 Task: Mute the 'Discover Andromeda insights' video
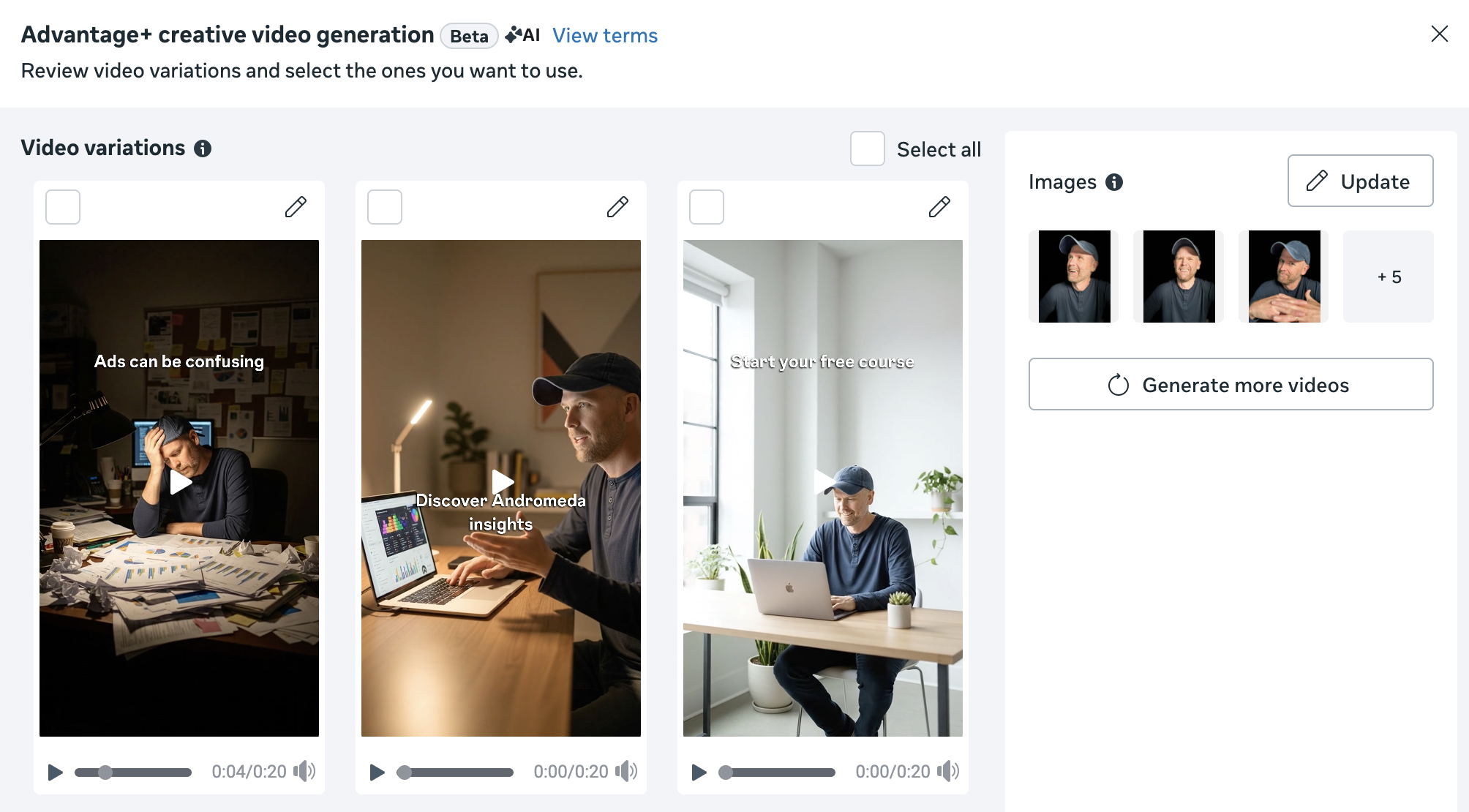point(625,771)
